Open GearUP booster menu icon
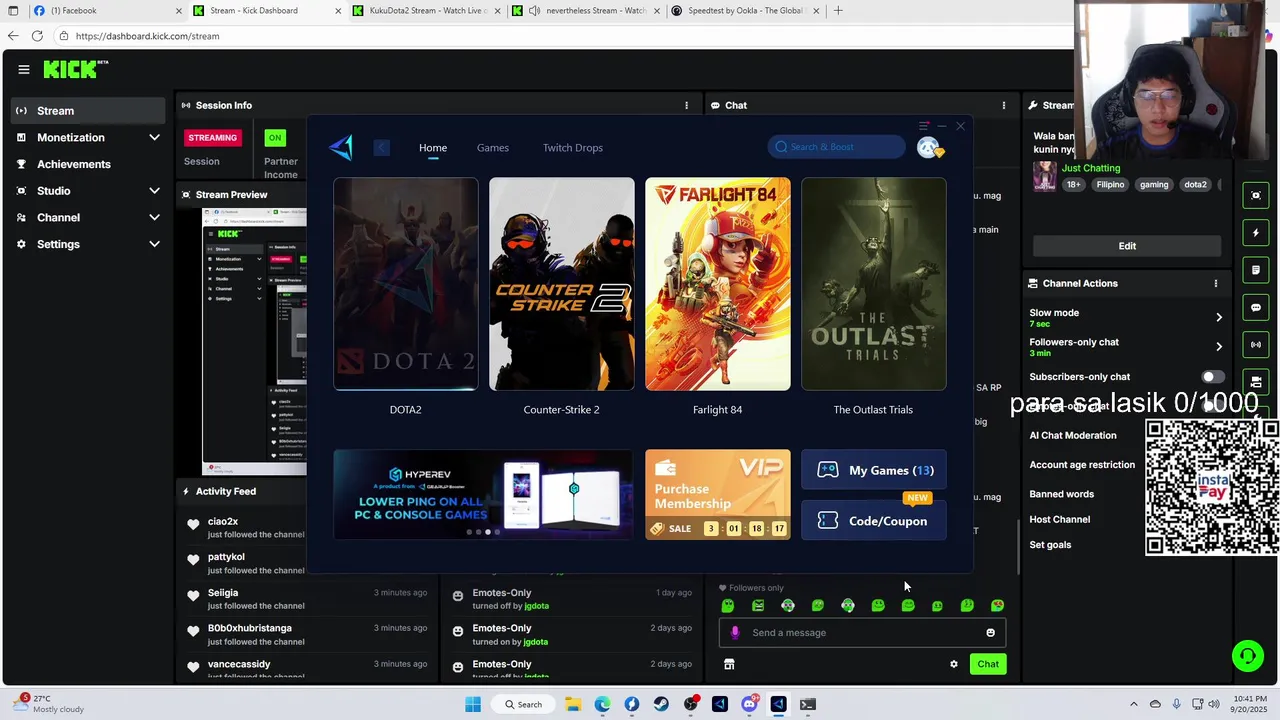The width and height of the screenshot is (1280, 720). pos(924,127)
